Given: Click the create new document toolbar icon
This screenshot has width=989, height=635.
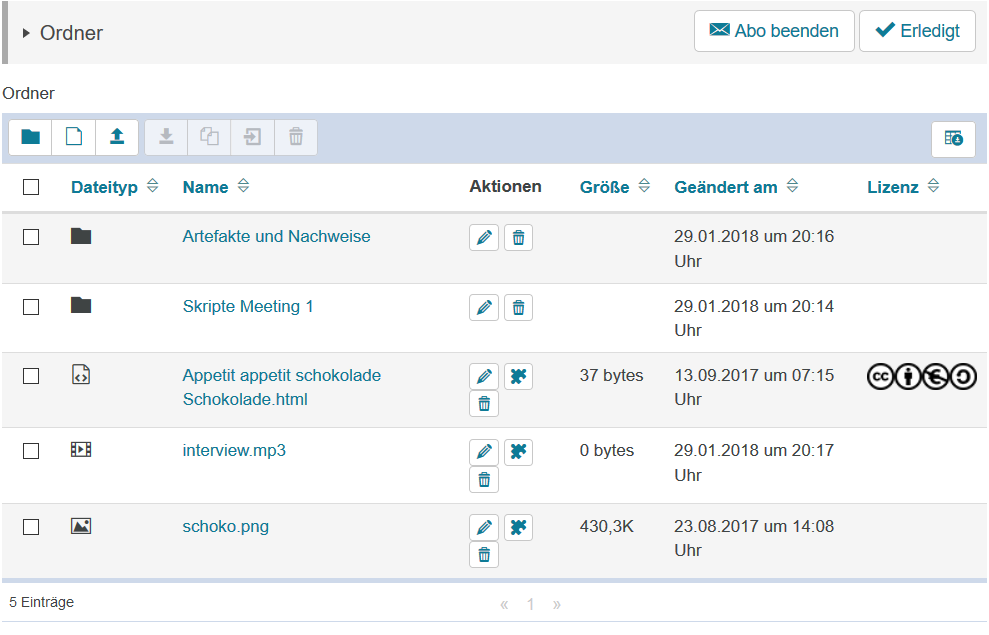Looking at the screenshot, I should pos(74,137).
